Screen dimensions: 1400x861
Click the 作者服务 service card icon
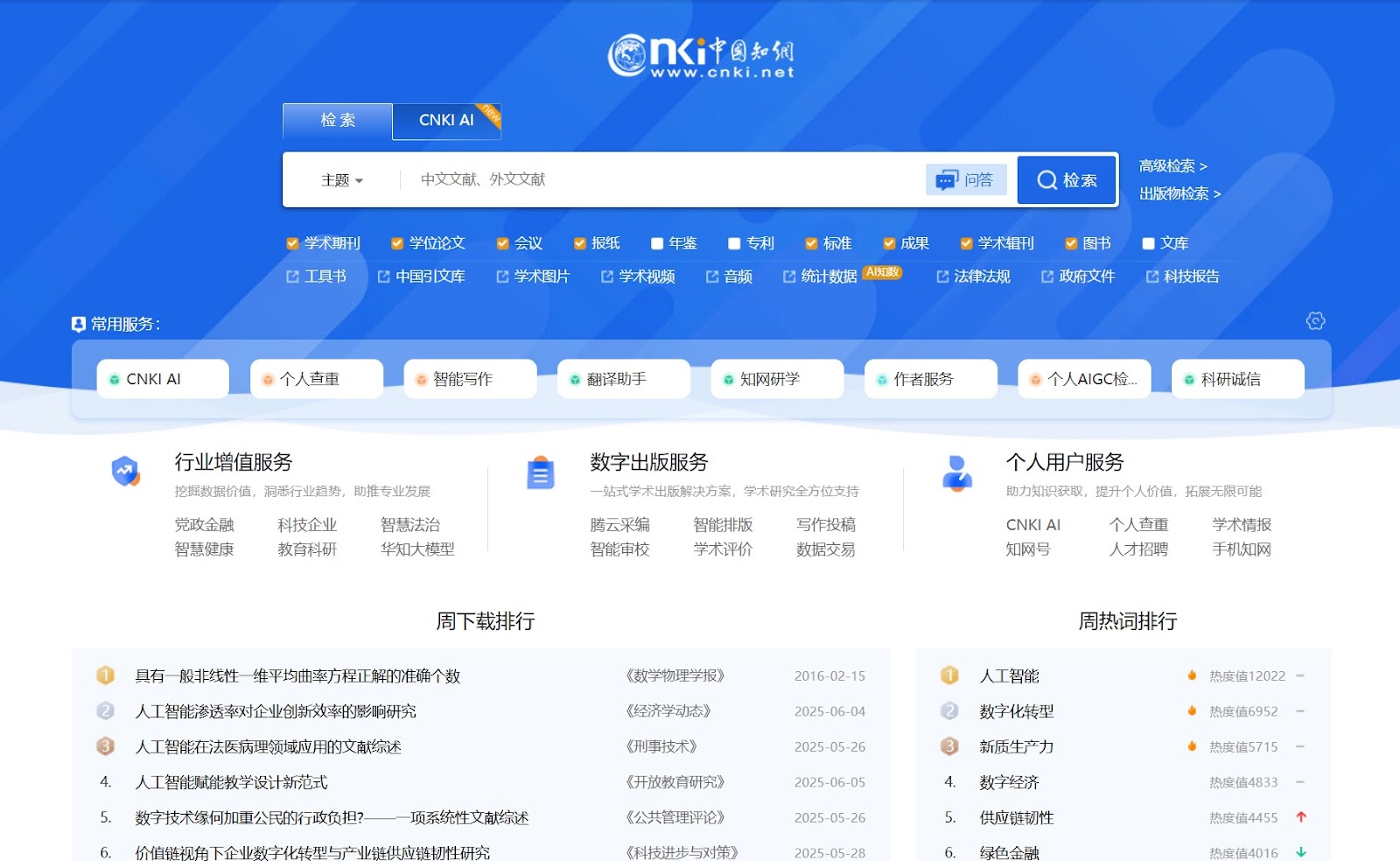pyautogui.click(x=882, y=380)
